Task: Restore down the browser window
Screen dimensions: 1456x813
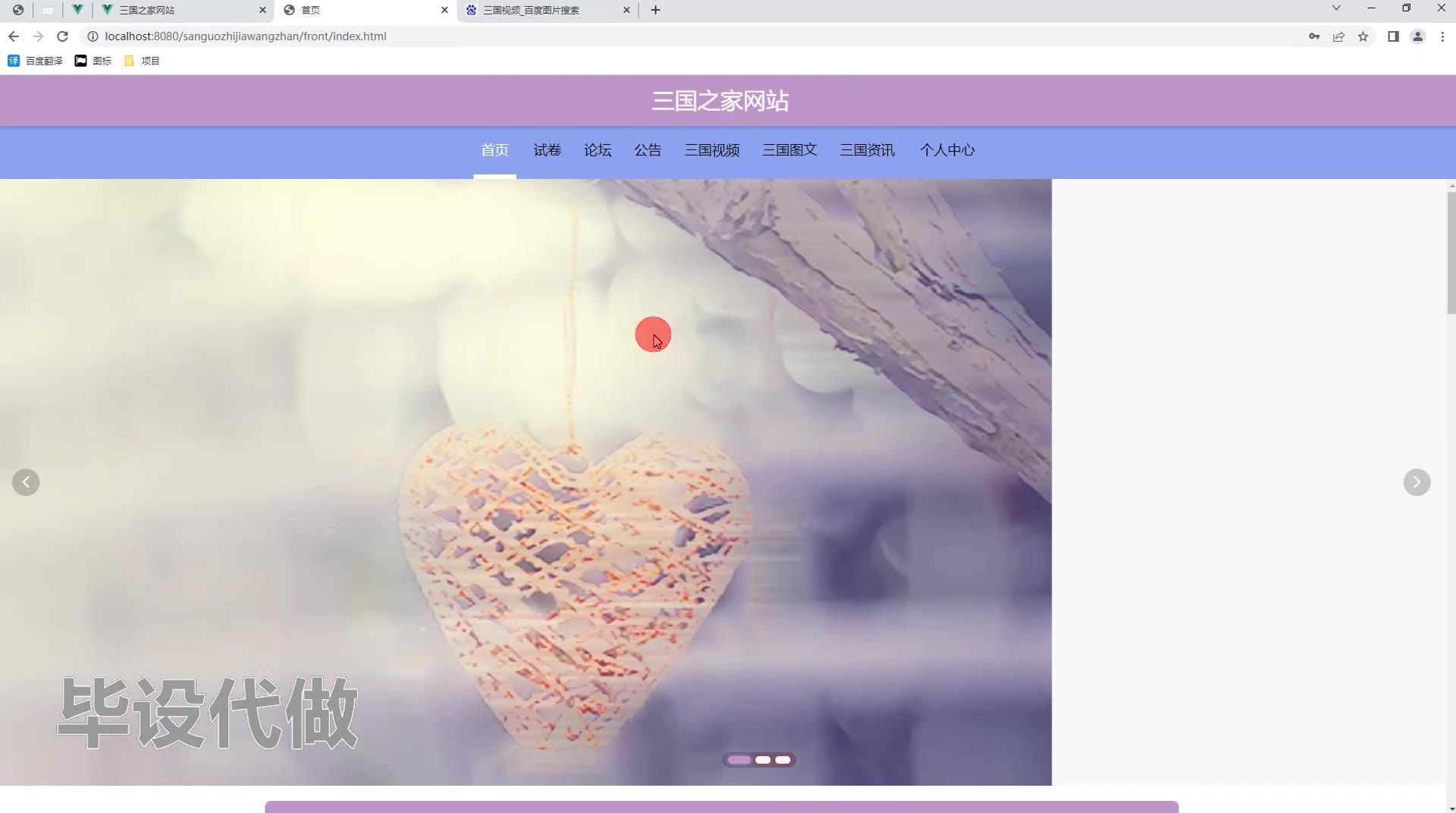Action: click(1406, 8)
